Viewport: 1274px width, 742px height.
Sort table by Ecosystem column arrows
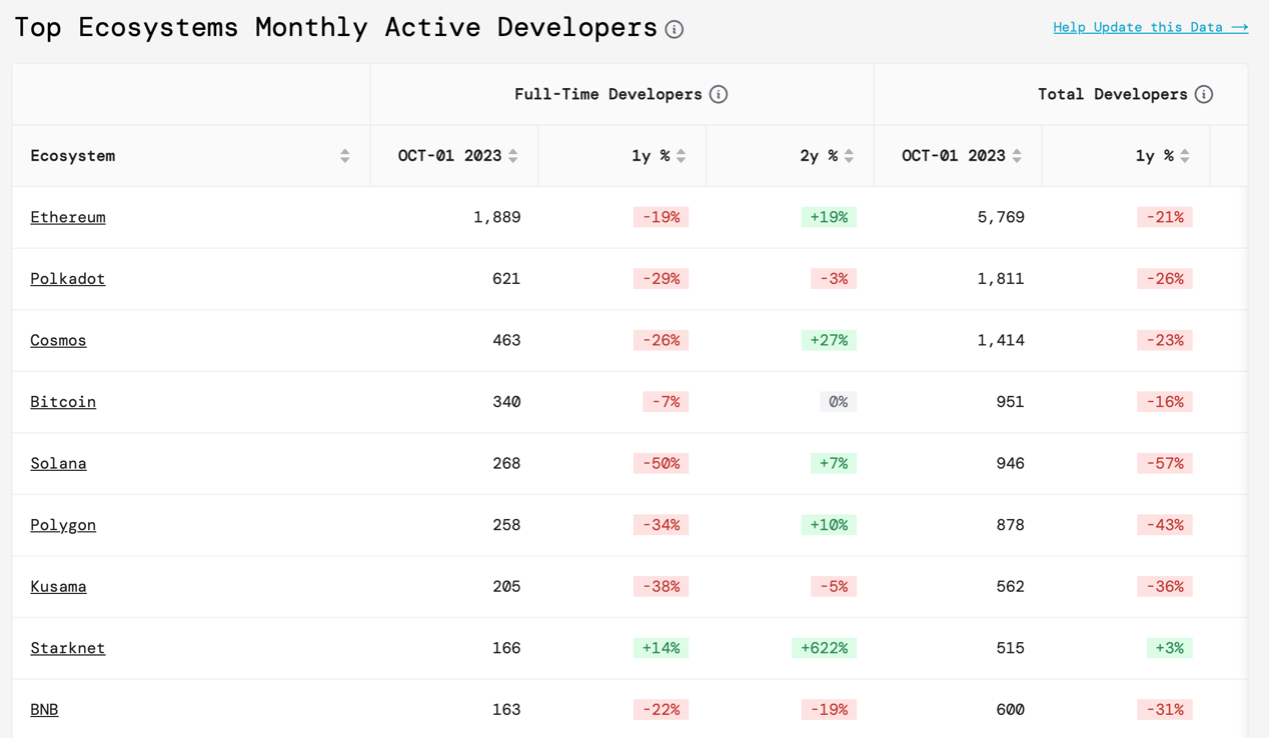(x=345, y=156)
